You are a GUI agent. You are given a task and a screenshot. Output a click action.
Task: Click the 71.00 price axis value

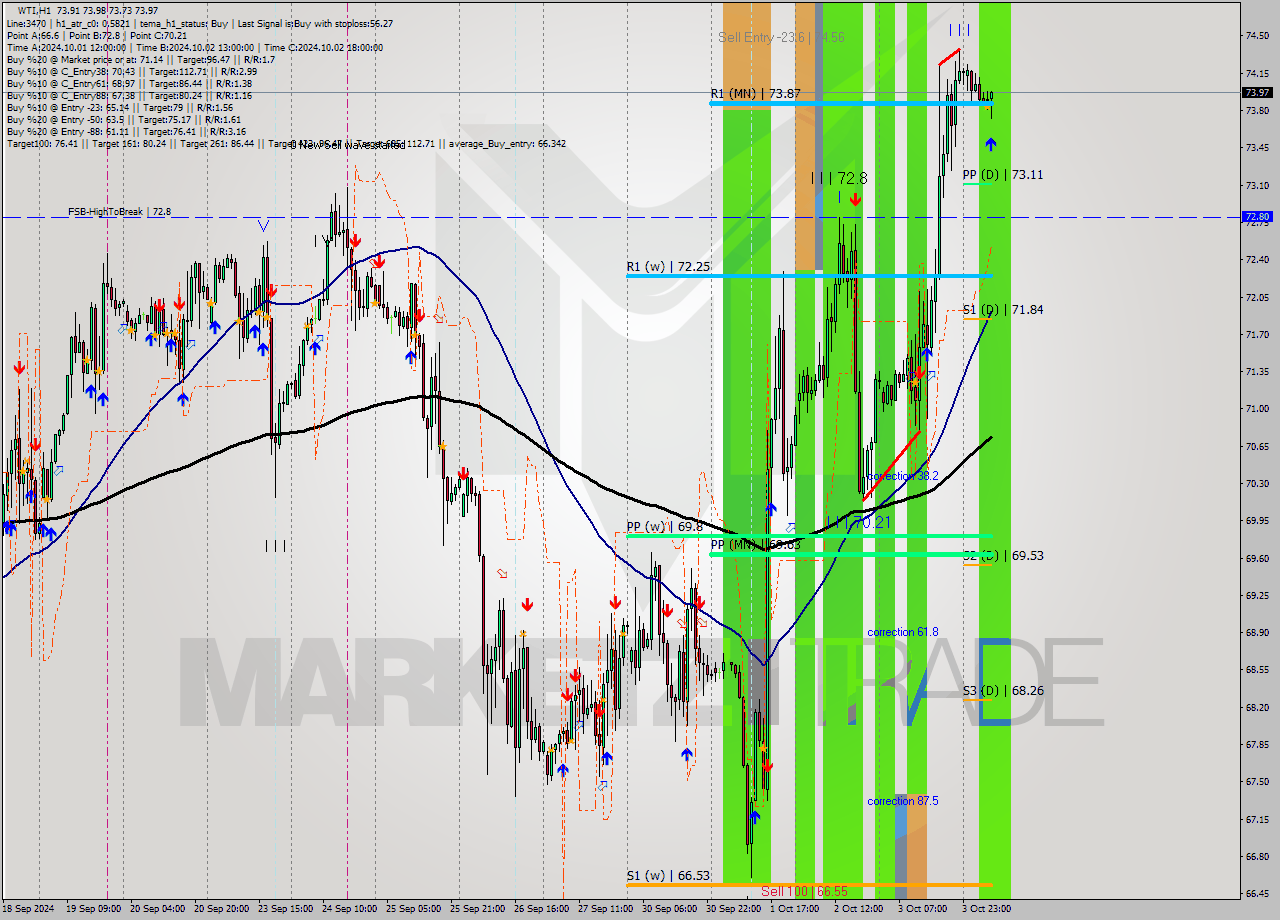click(1257, 409)
